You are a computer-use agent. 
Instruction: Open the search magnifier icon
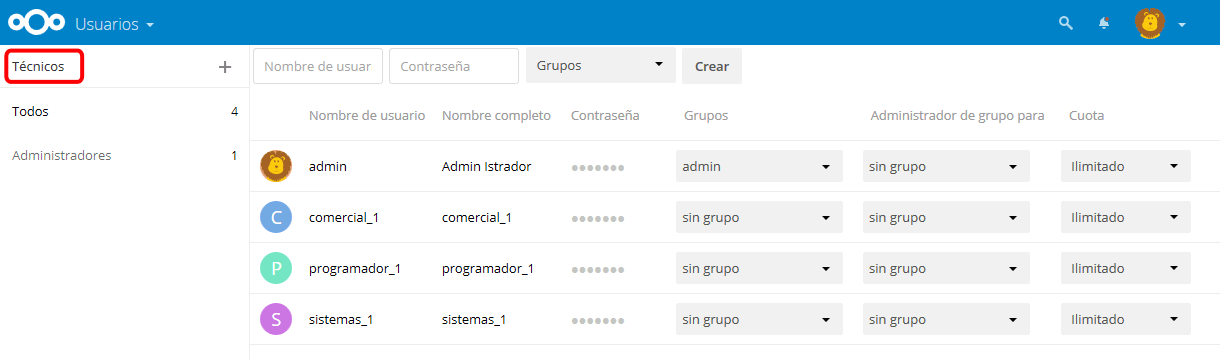(1066, 23)
